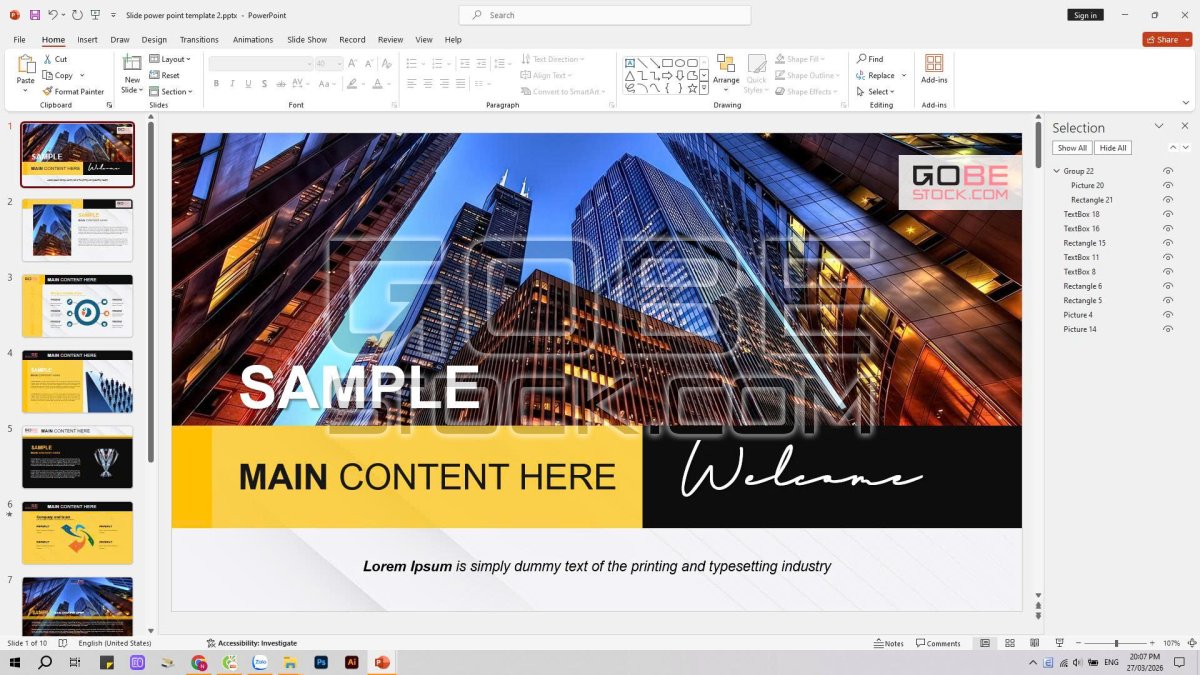Click the Cut scissors icon
This screenshot has height=675, width=1200.
click(x=47, y=59)
